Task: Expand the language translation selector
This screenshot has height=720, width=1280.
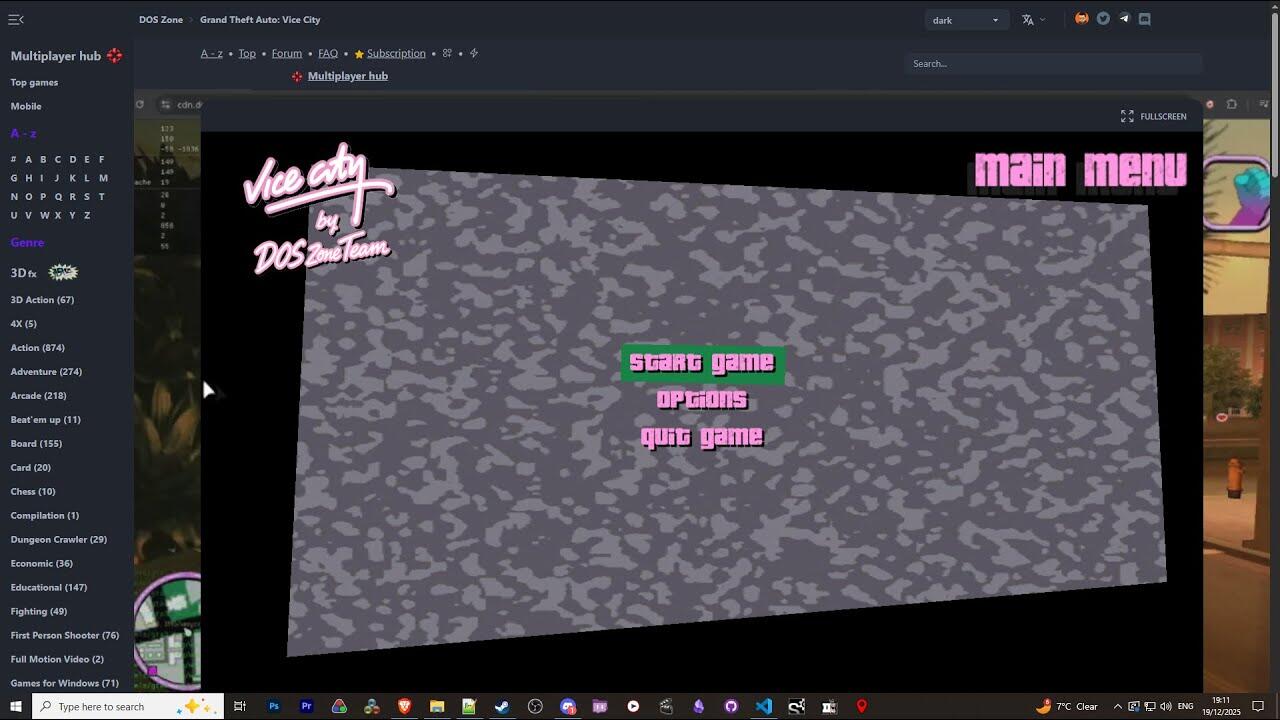Action: coord(1033,20)
